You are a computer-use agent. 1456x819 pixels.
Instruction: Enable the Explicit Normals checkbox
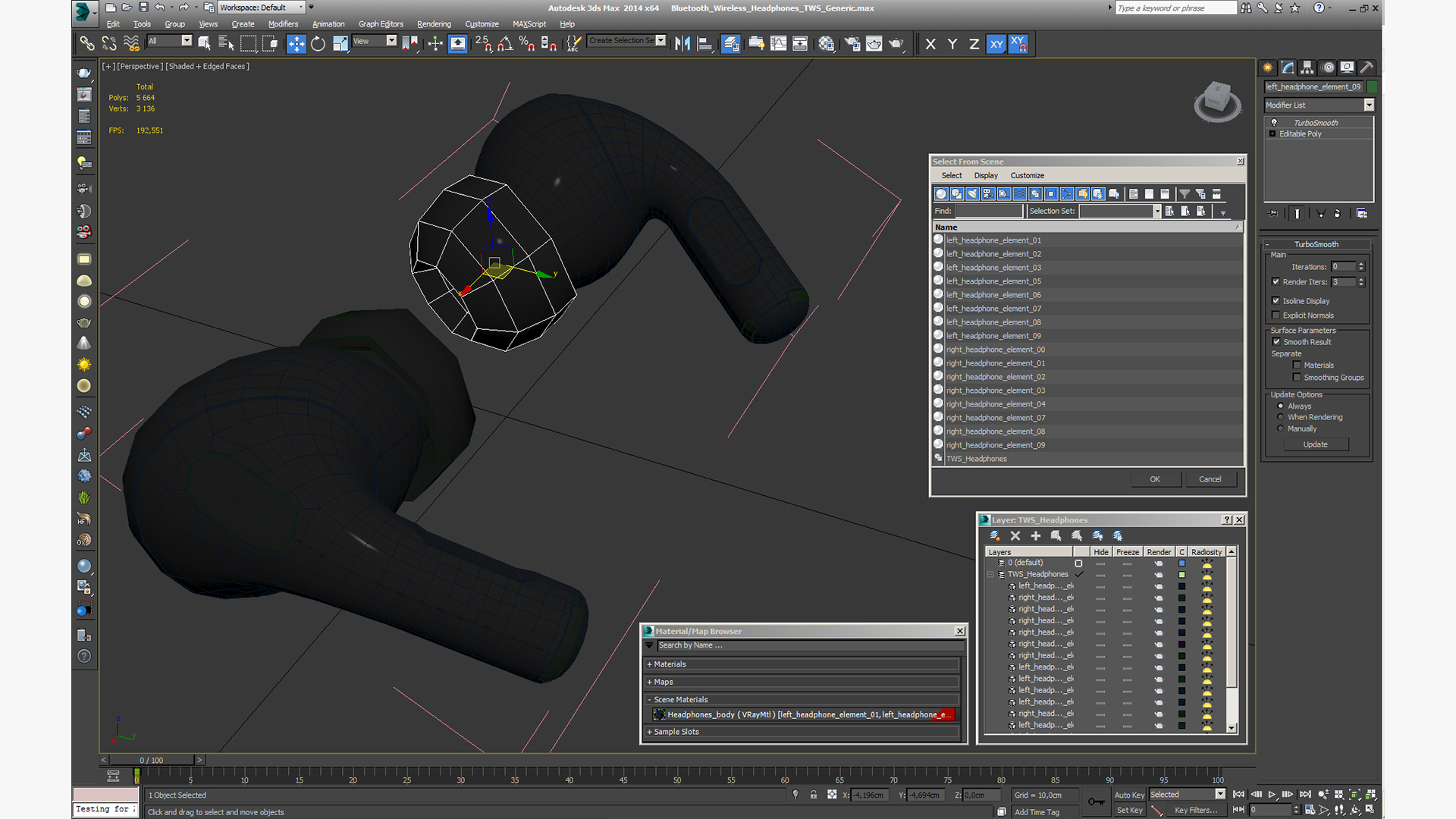tap(1276, 315)
